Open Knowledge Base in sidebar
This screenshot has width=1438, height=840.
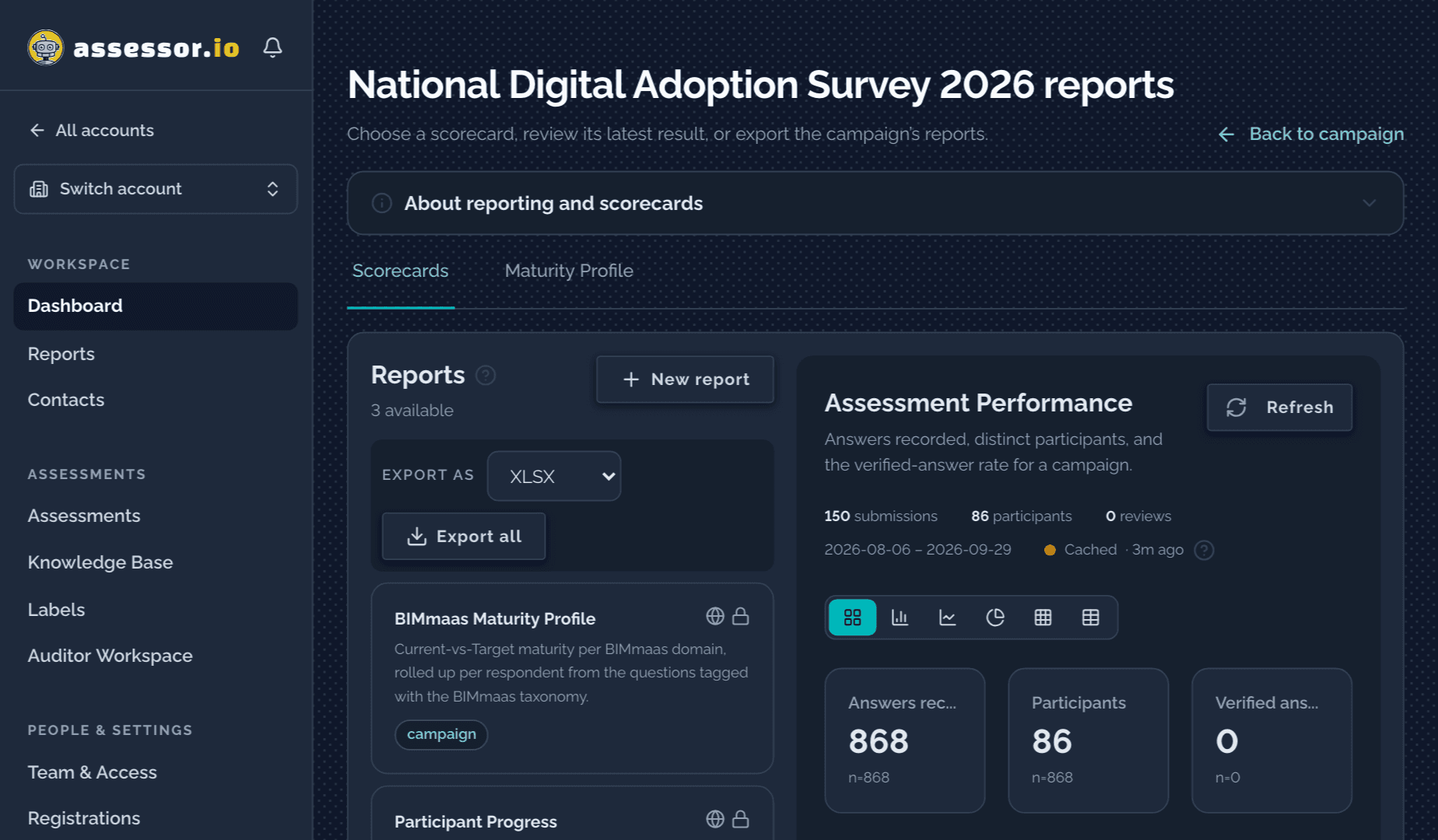(x=100, y=562)
